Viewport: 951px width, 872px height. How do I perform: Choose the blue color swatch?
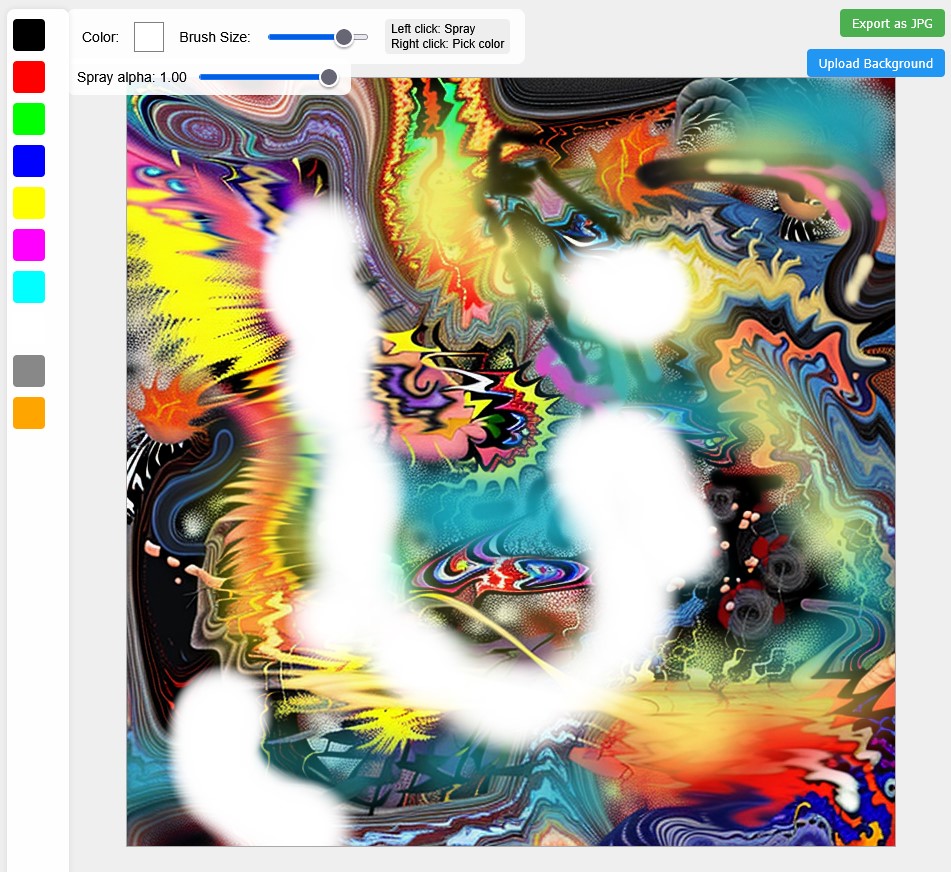29,161
